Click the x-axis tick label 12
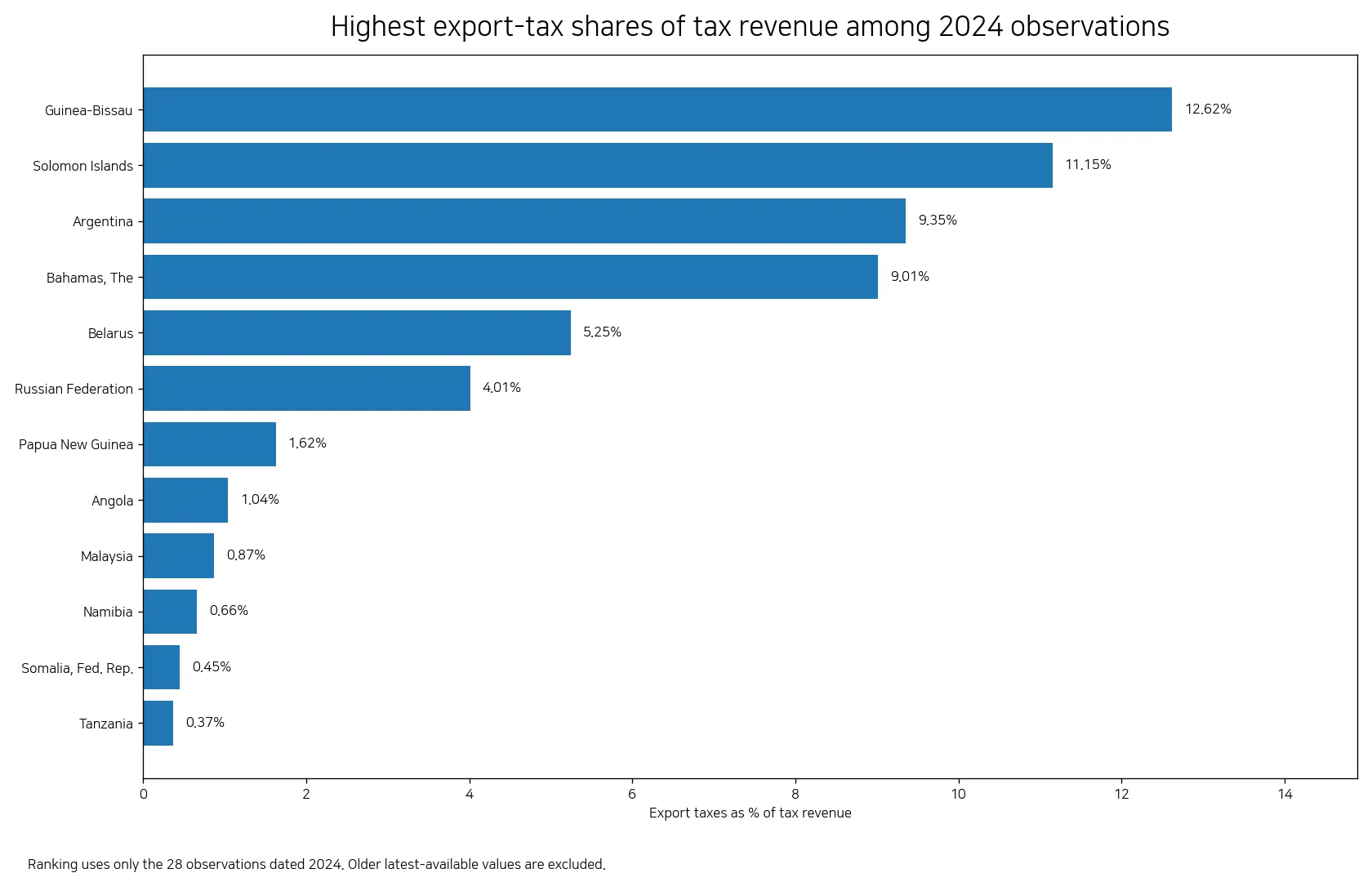This screenshot has width=1372, height=882. pos(1121,794)
